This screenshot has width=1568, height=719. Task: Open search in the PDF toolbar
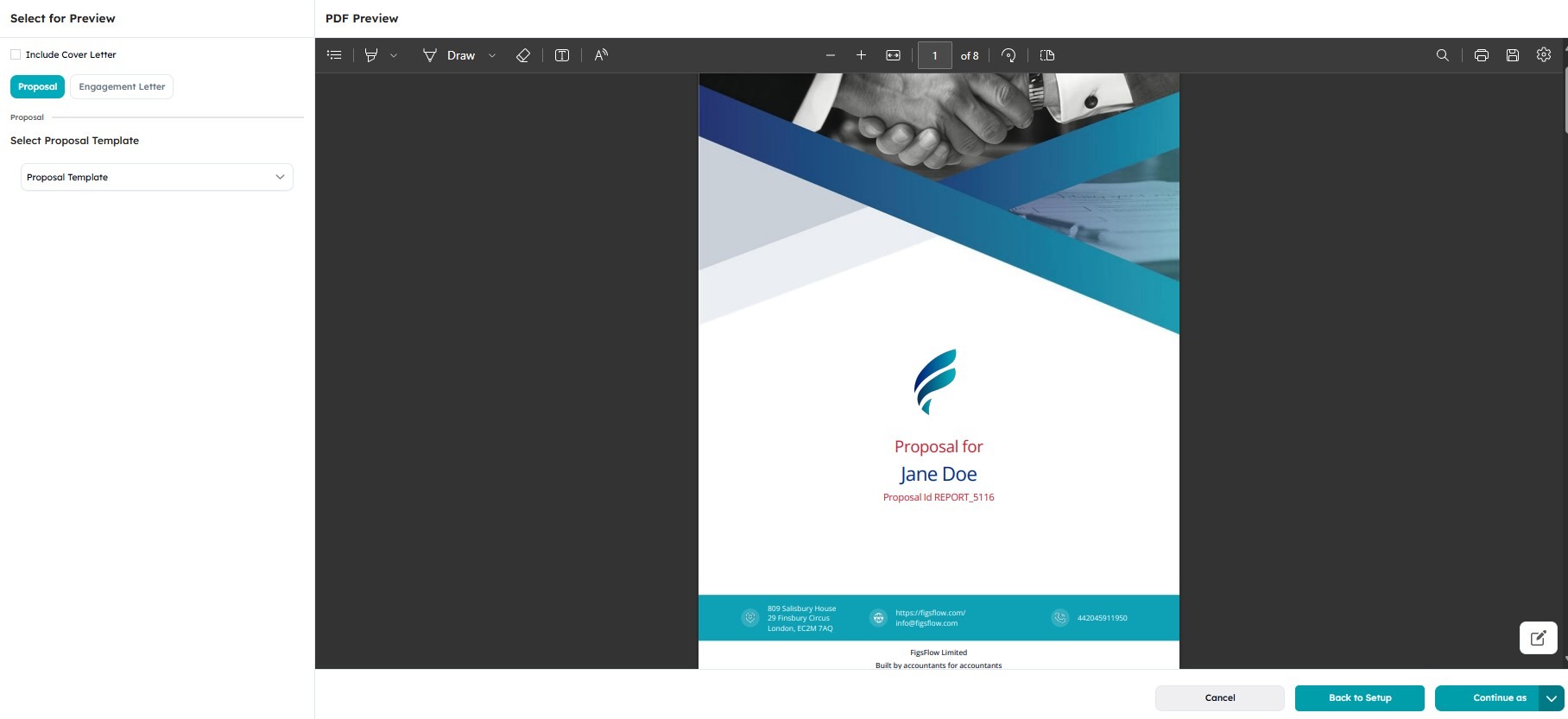point(1442,55)
